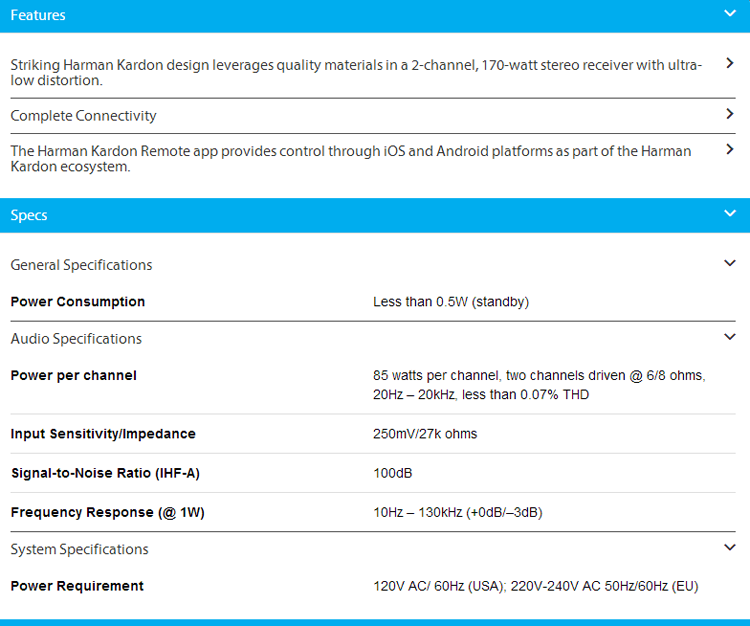Viewport: 750px width, 626px height.
Task: Expand Complete Connectivity arrow
Action: 729,114
